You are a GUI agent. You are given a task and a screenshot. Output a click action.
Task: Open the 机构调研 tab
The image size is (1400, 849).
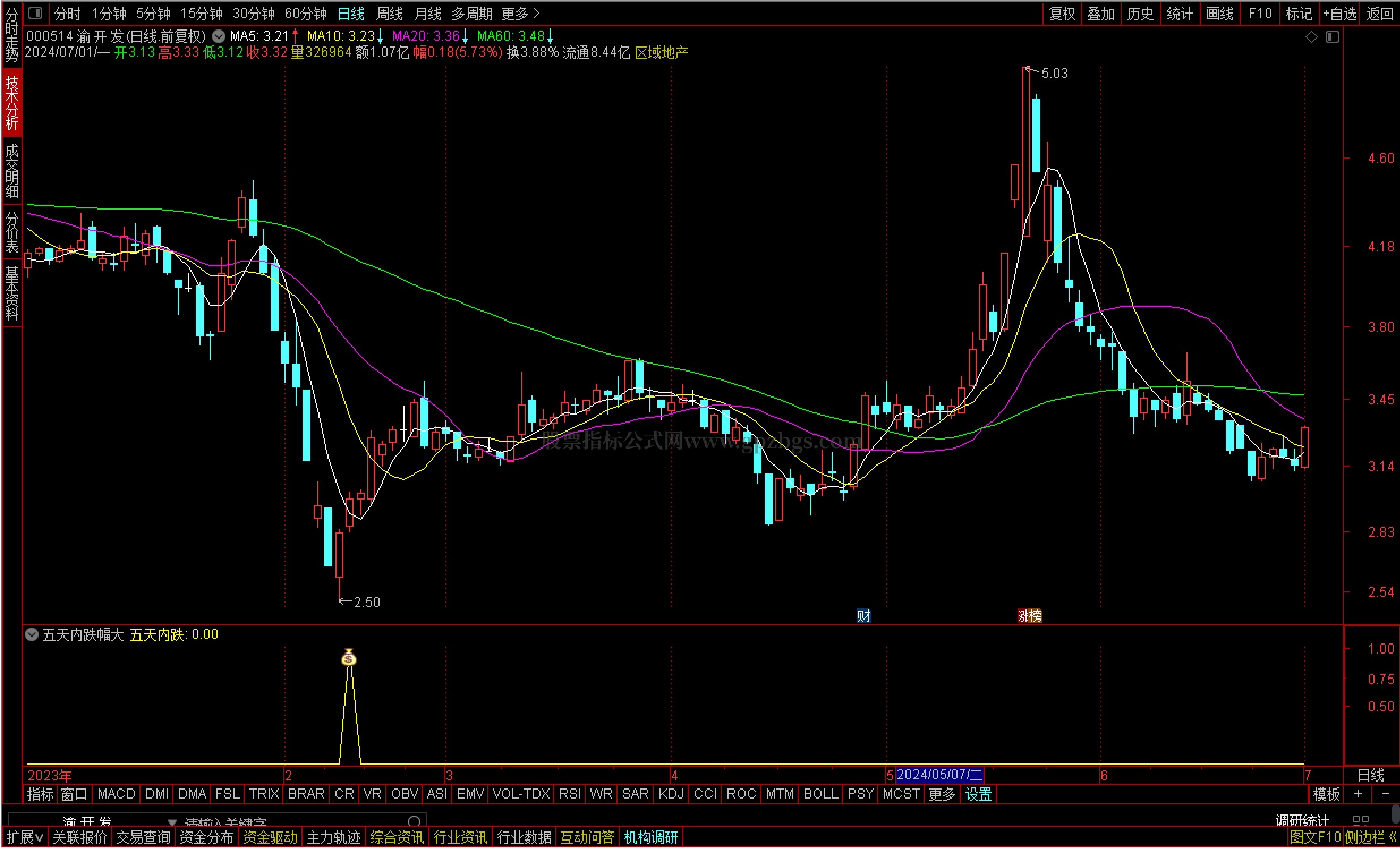pos(650,837)
